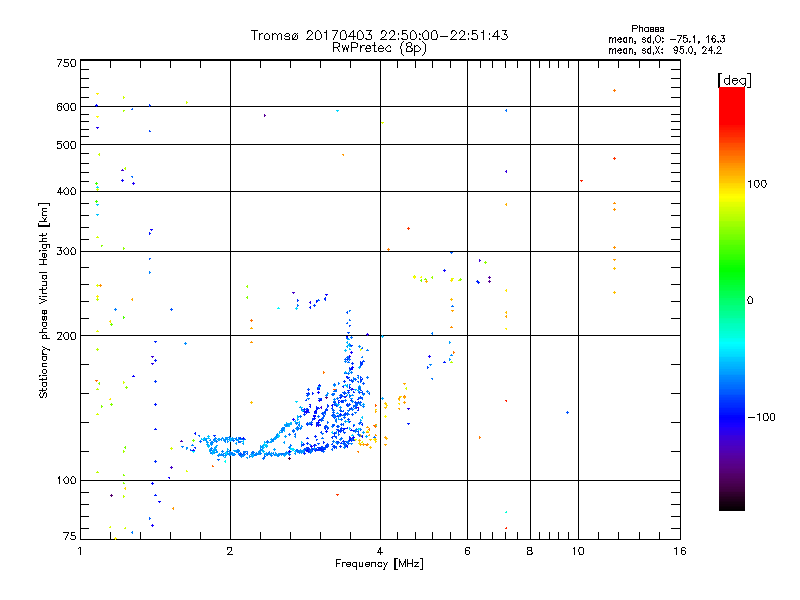800x600 pixels.
Task: Select the "RwPretec (8p)" subtitle
Action: (379, 48)
